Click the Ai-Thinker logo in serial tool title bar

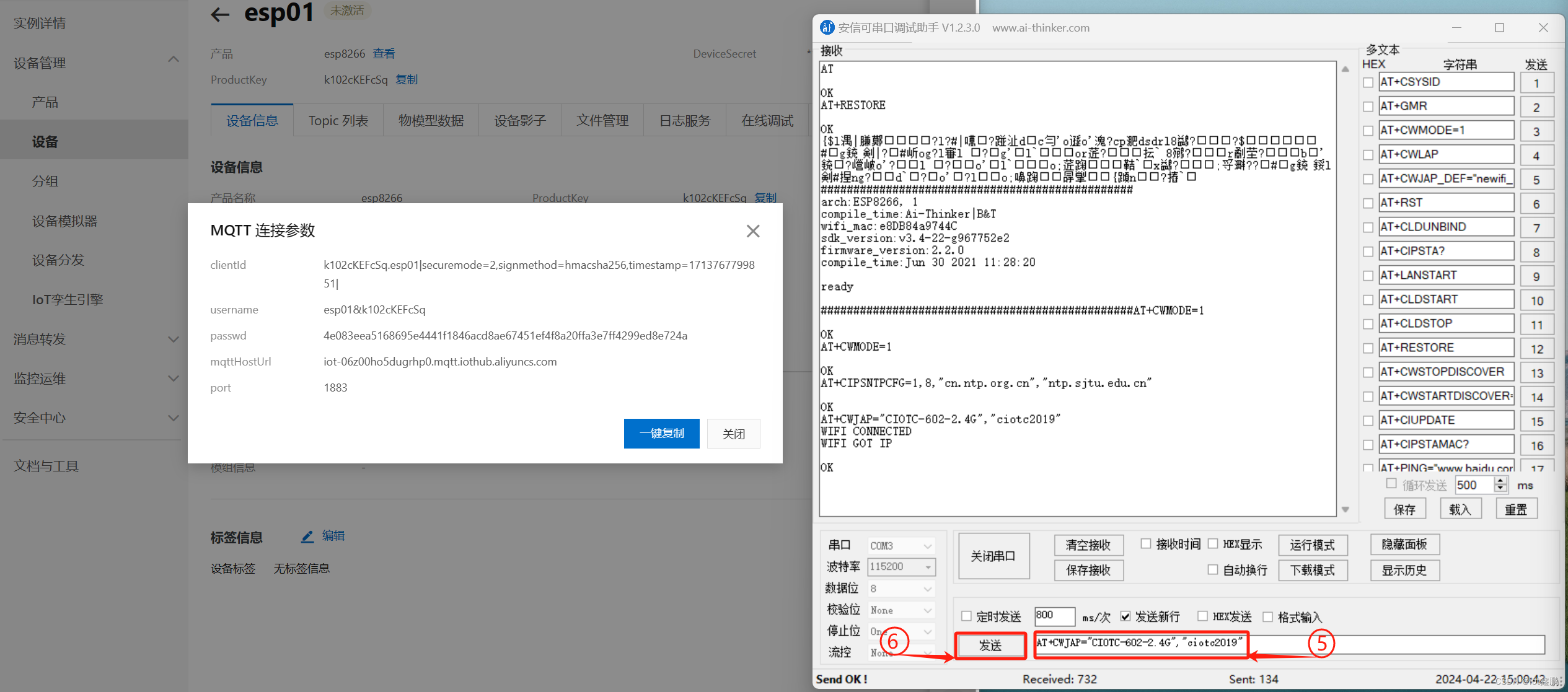click(x=827, y=27)
